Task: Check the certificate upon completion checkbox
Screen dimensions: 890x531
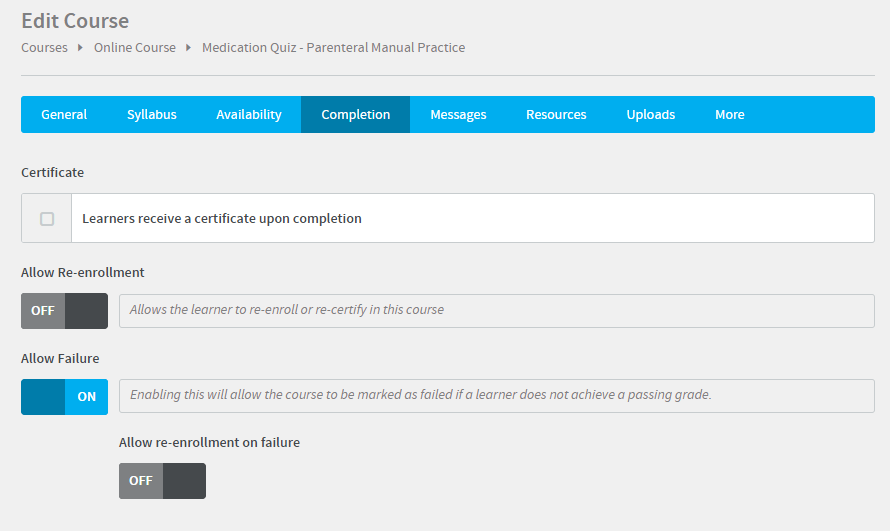Action: click(47, 219)
